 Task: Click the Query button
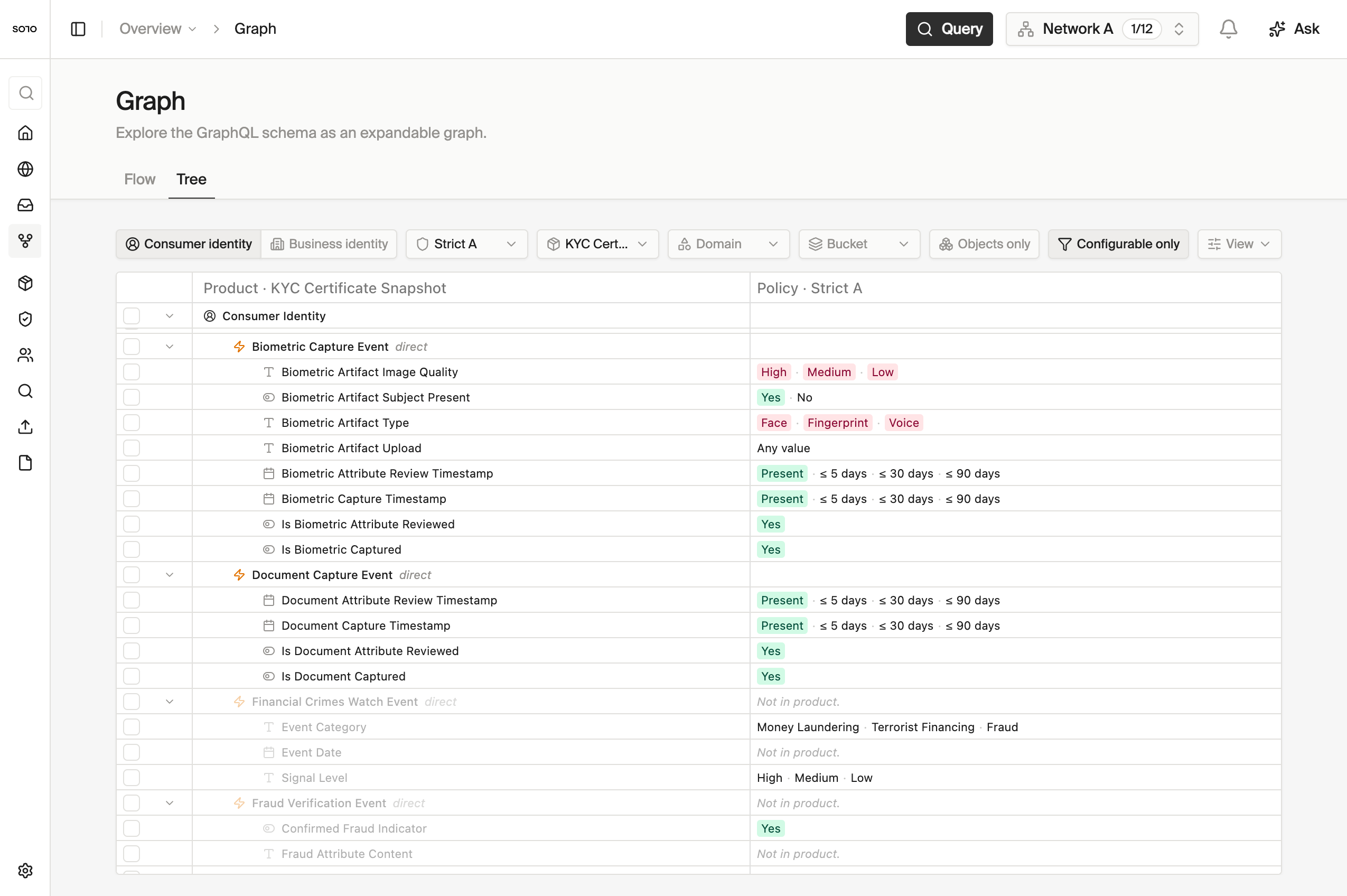coord(949,29)
